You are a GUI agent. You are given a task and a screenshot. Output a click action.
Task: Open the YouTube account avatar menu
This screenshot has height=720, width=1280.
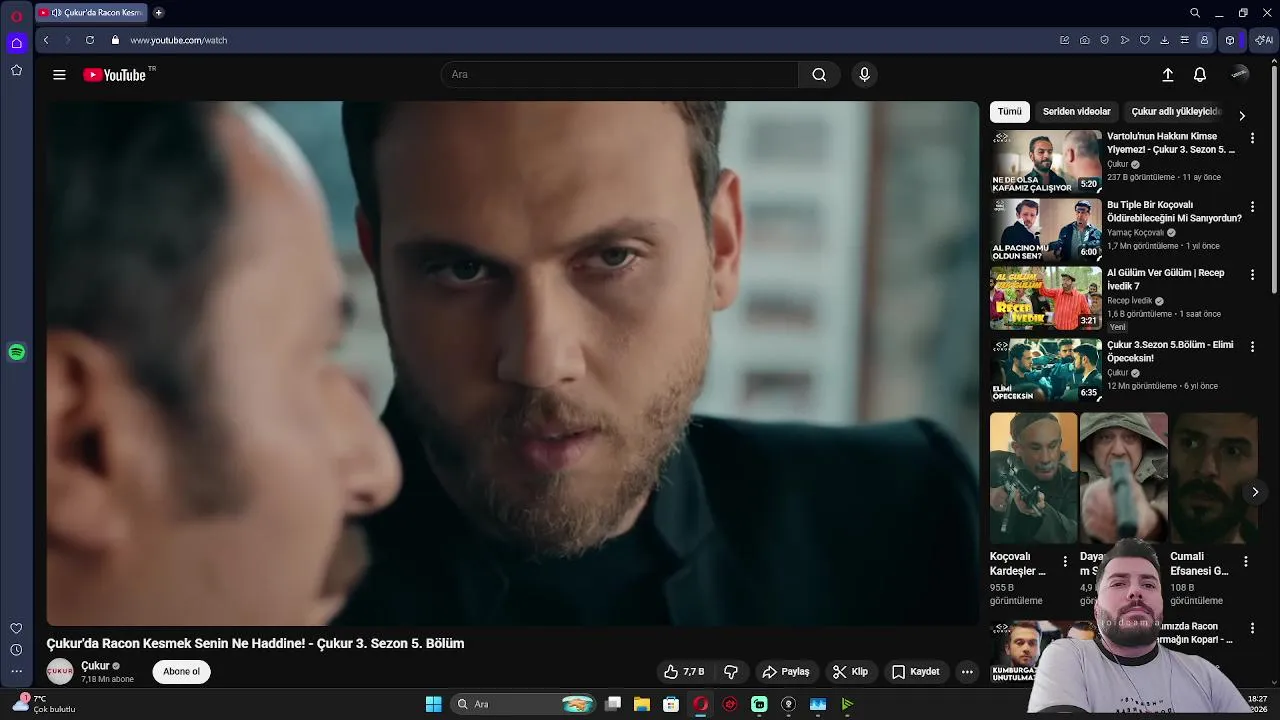(x=1240, y=74)
